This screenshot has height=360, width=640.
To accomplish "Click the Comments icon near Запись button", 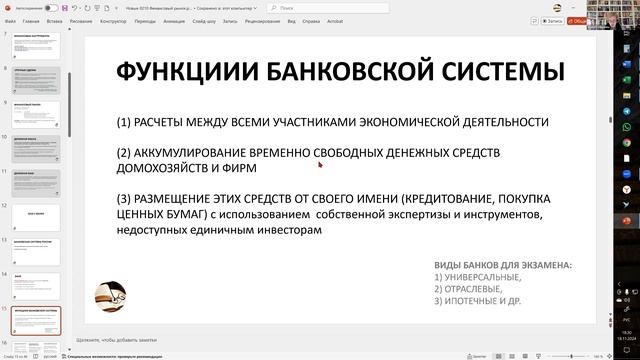I will pyautogui.click(x=534, y=21).
